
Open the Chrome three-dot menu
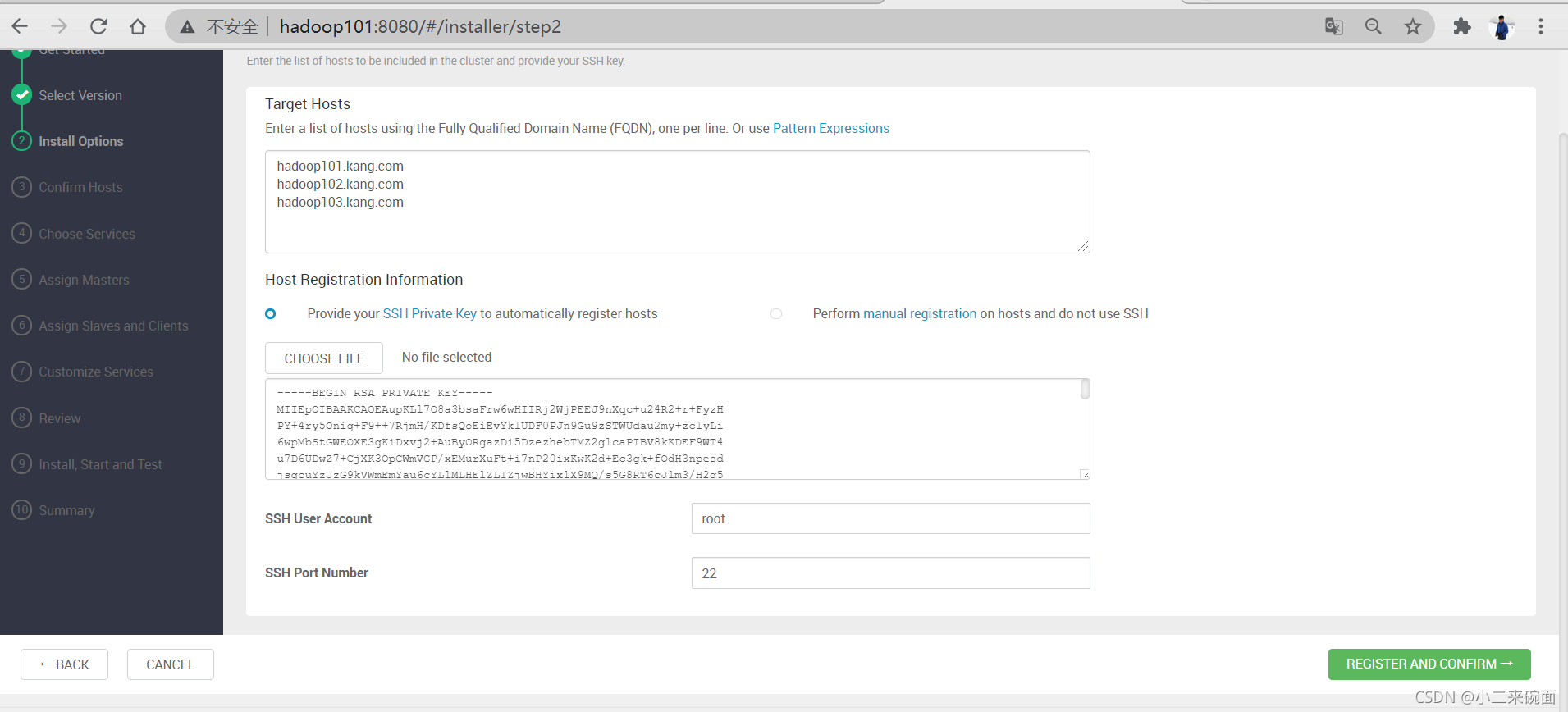coord(1541,26)
